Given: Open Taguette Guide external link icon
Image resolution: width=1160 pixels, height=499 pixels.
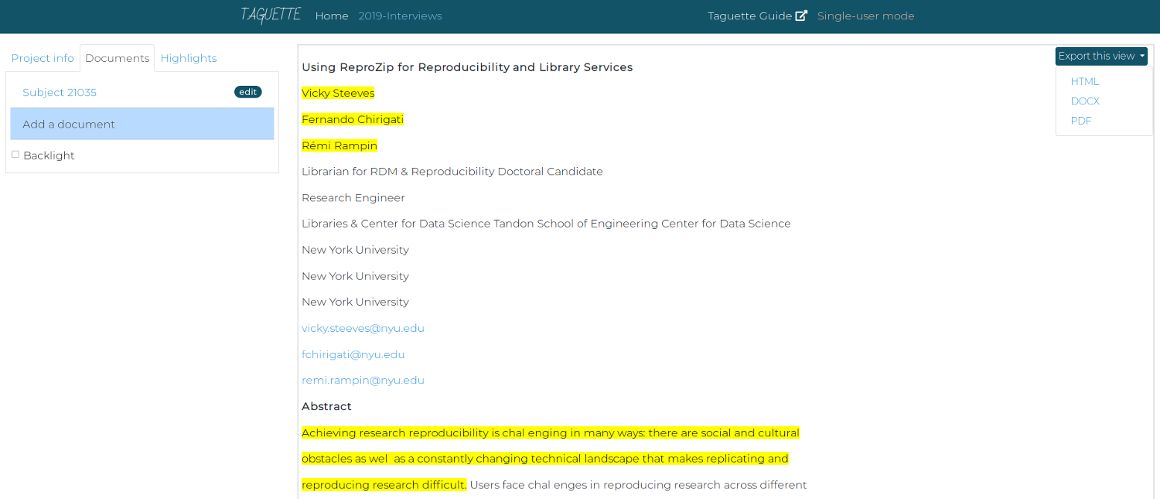Looking at the screenshot, I should [801, 16].
